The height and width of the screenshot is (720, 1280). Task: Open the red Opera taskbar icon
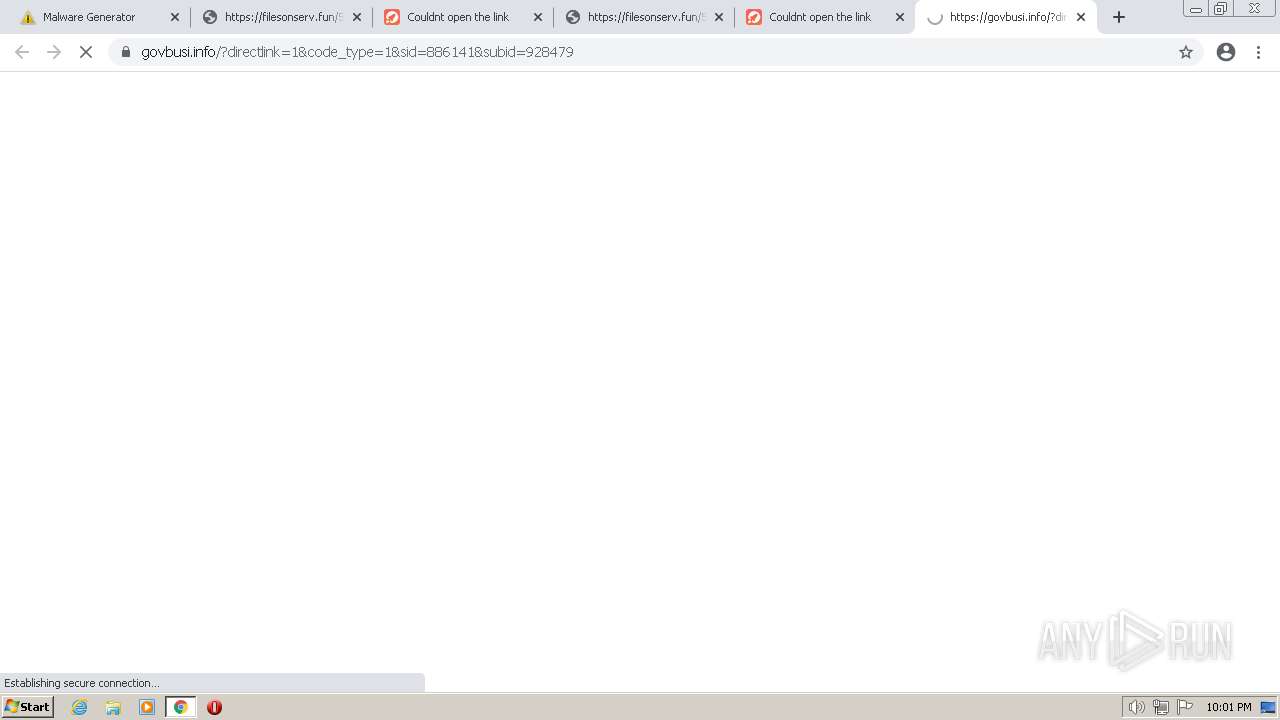(x=214, y=707)
